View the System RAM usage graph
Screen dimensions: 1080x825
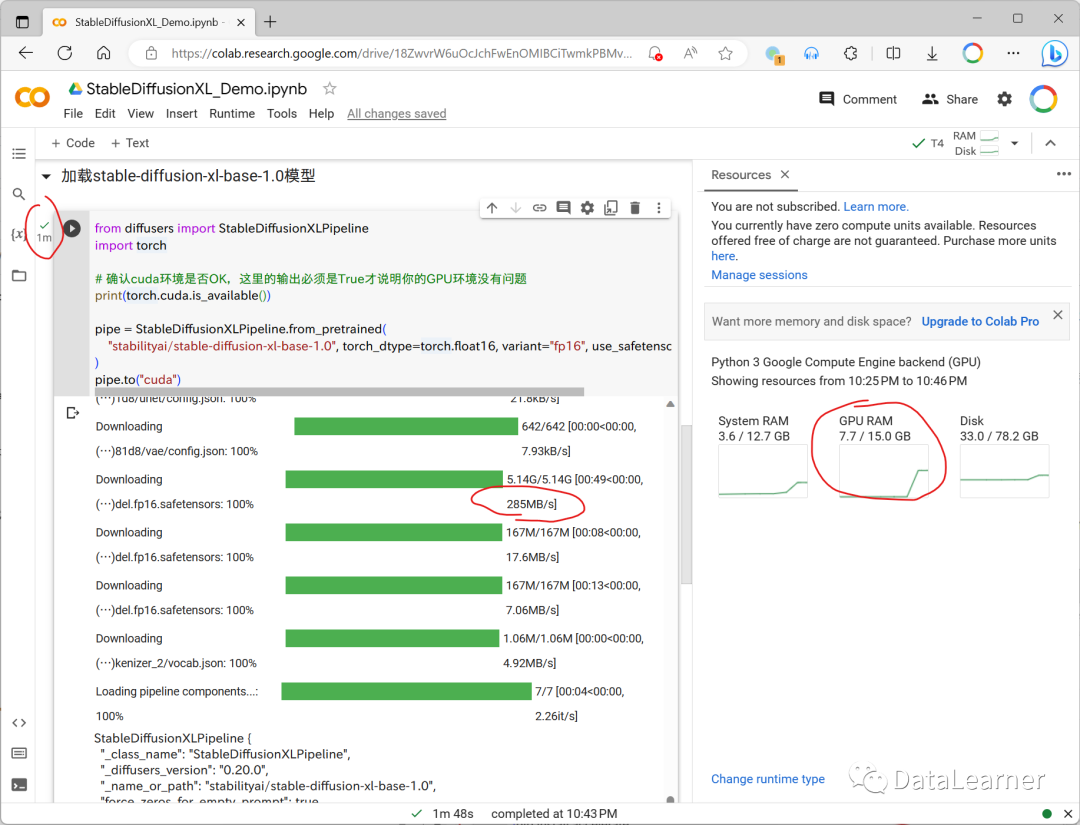(762, 471)
